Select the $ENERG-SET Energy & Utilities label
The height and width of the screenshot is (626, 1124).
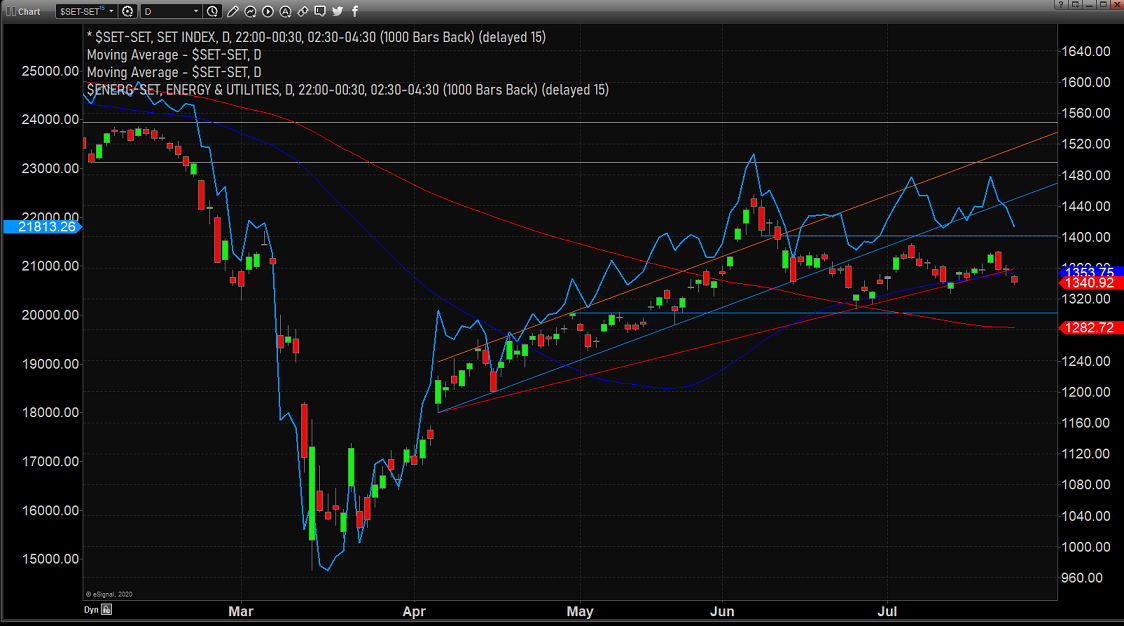click(x=348, y=90)
